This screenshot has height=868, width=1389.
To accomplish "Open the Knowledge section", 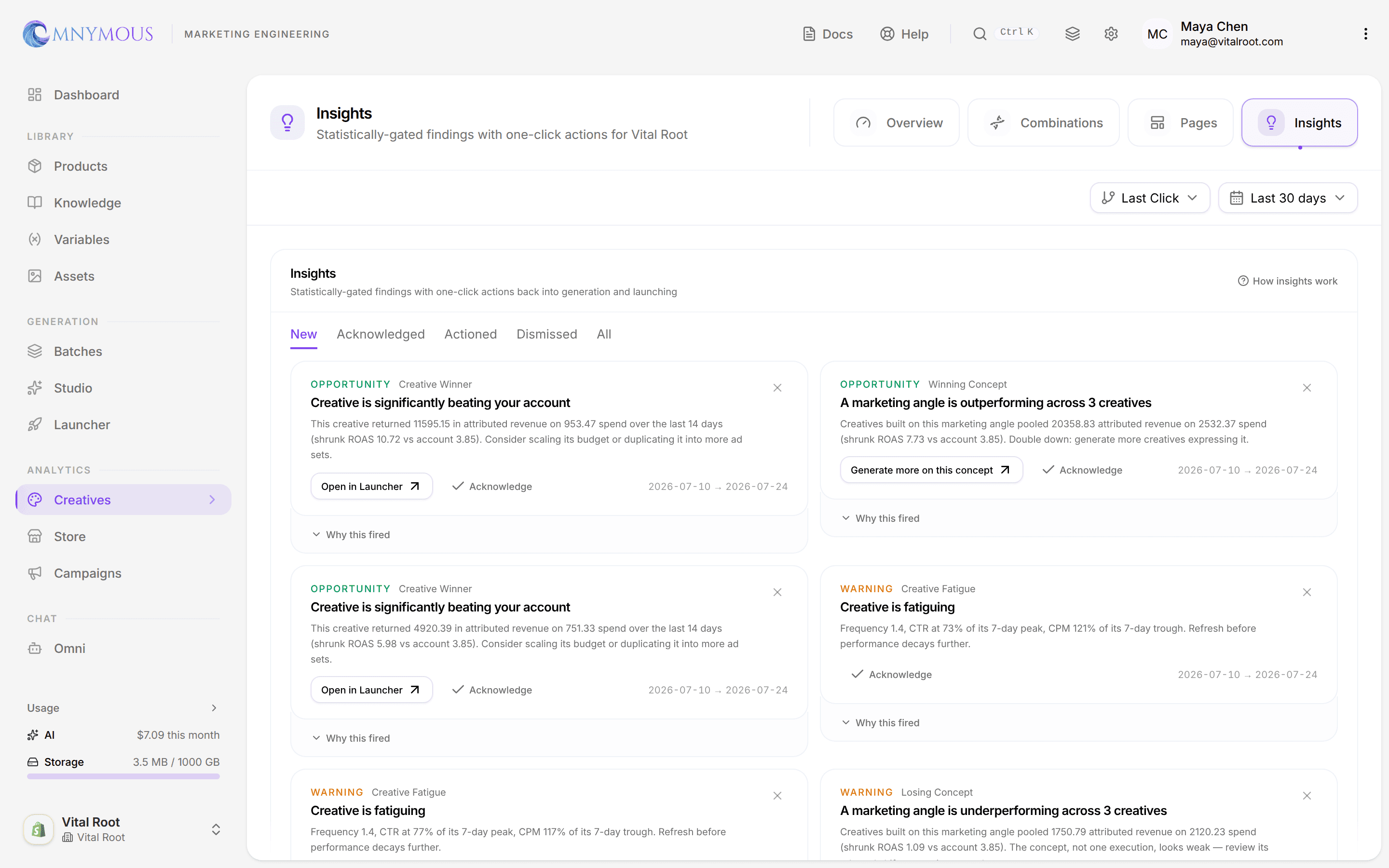I will tap(123, 203).
